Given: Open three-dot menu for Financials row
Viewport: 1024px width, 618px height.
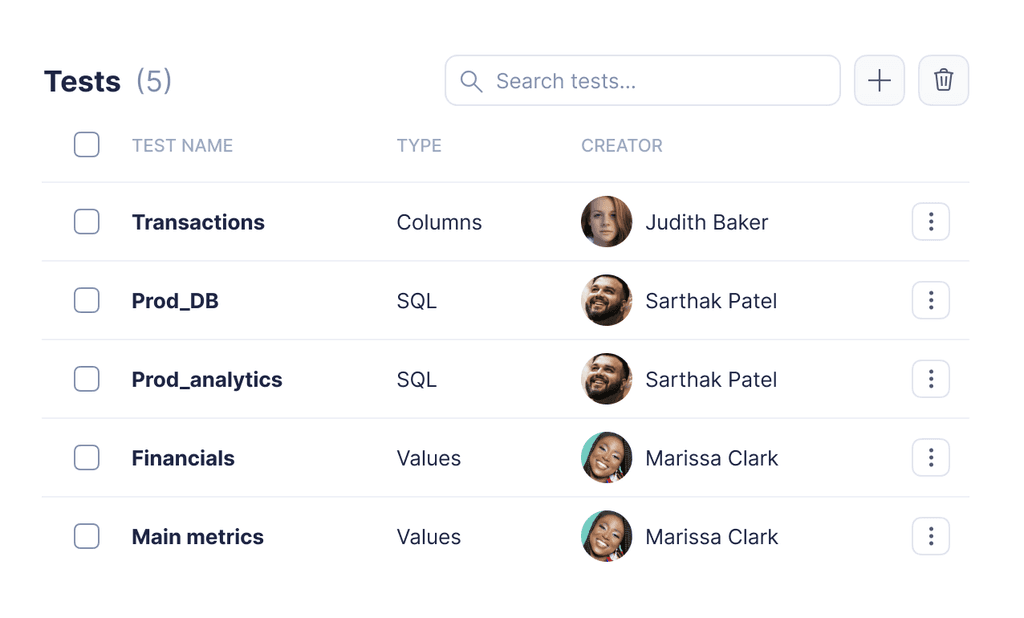Looking at the screenshot, I should tap(931, 457).
